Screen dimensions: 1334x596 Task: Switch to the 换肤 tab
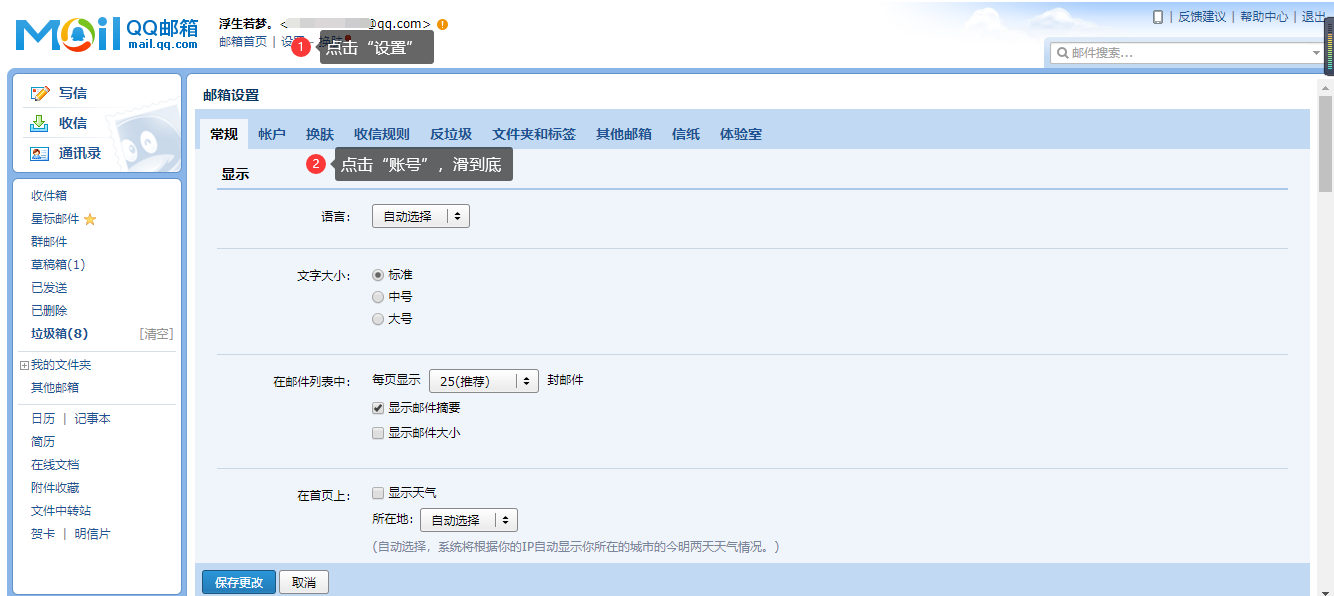(318, 132)
